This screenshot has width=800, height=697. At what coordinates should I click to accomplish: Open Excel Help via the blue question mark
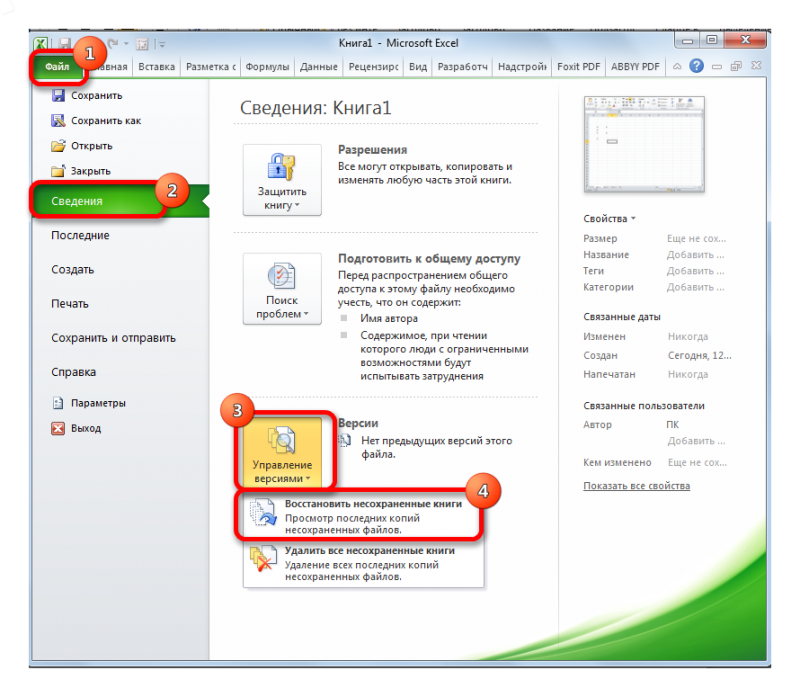click(x=696, y=66)
